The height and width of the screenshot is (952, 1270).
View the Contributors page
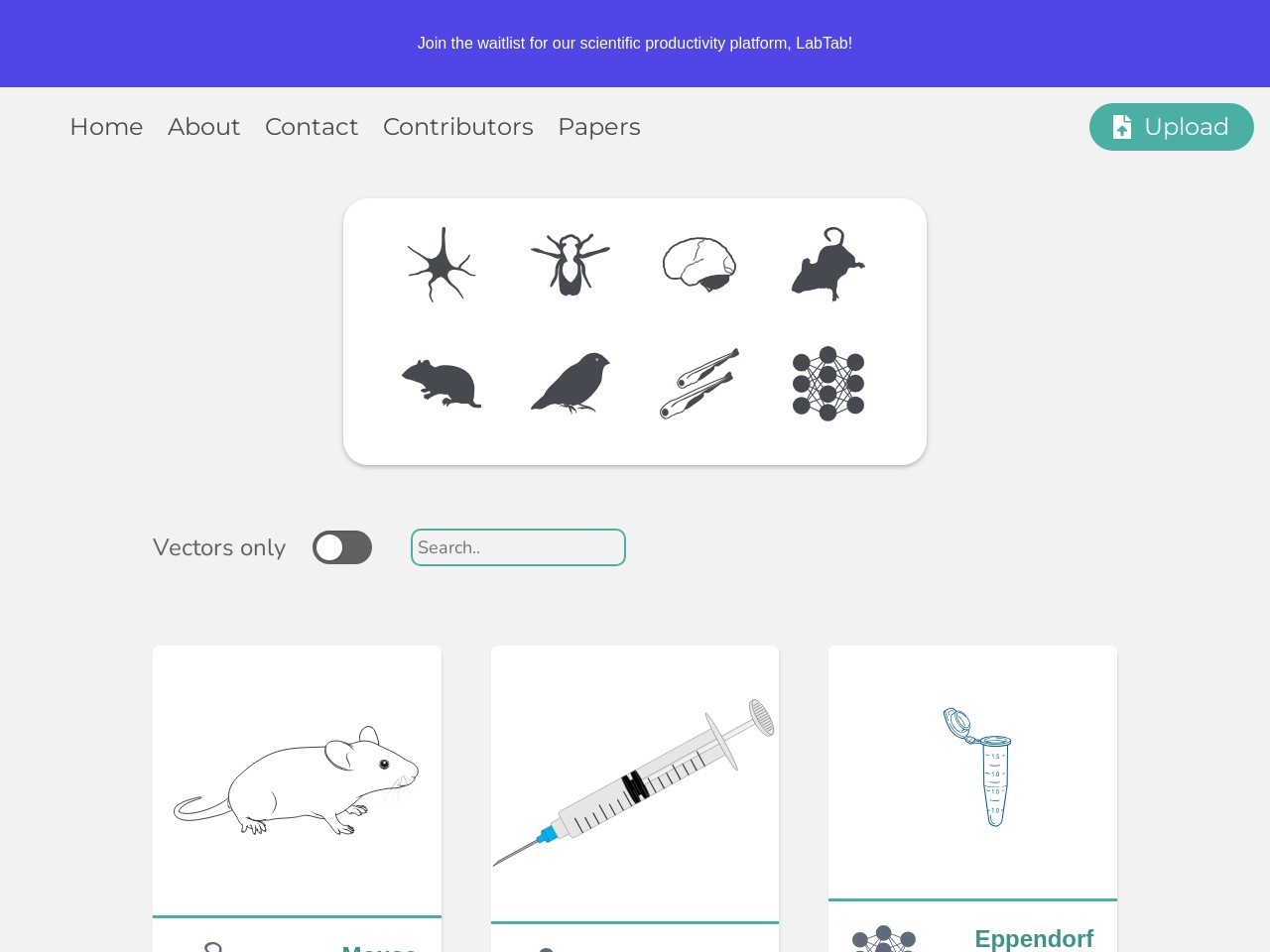[458, 127]
